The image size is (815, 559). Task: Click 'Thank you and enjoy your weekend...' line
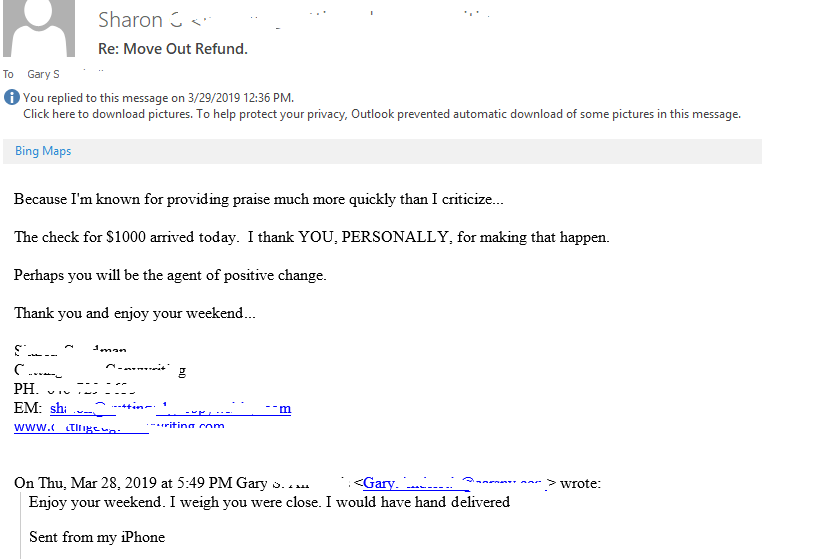[x=134, y=313]
